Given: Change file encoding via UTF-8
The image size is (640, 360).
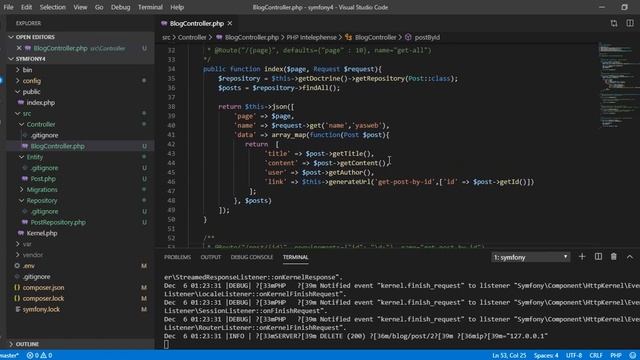Looking at the screenshot, I should (574, 356).
